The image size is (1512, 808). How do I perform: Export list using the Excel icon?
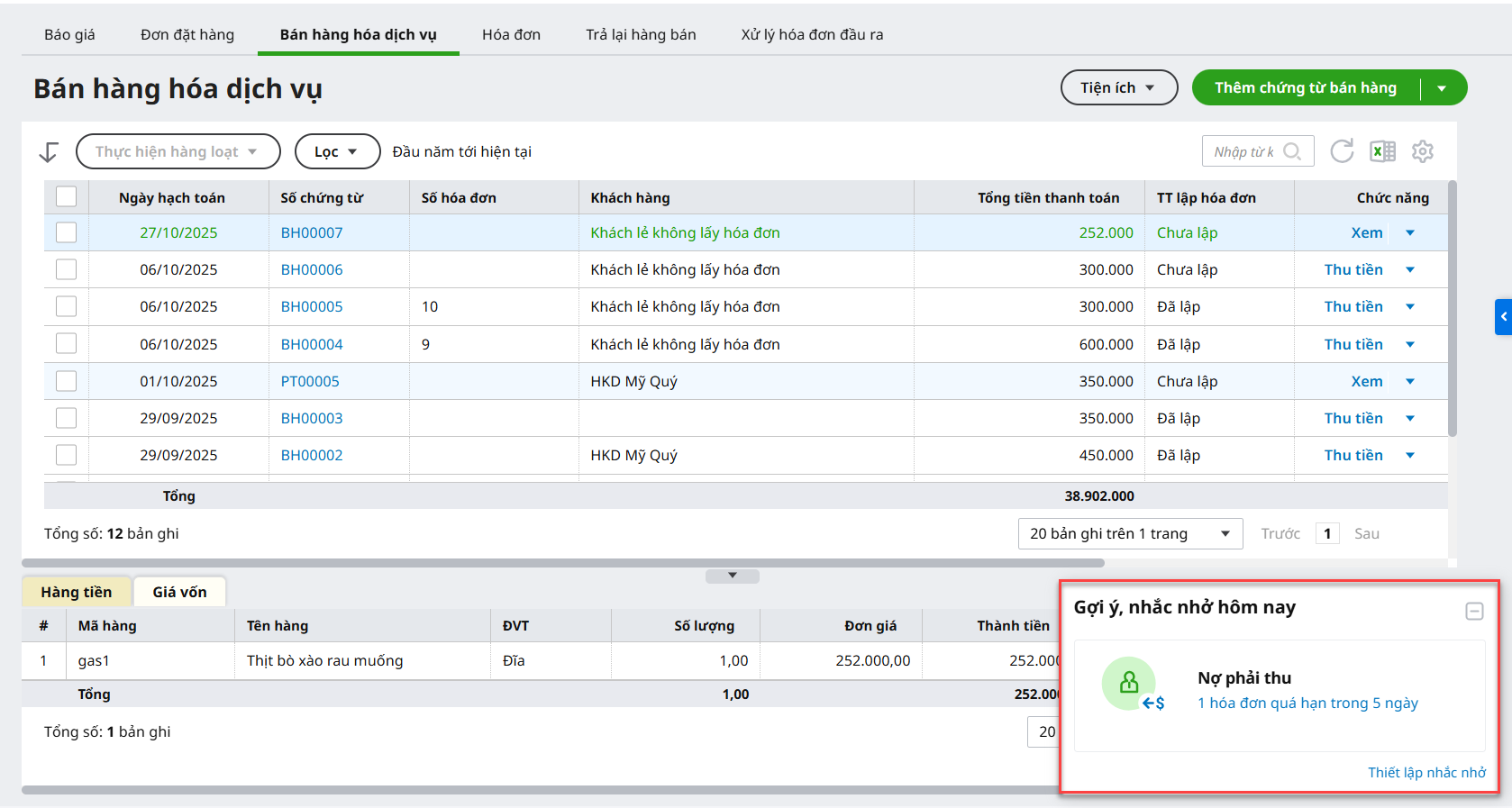1382,151
